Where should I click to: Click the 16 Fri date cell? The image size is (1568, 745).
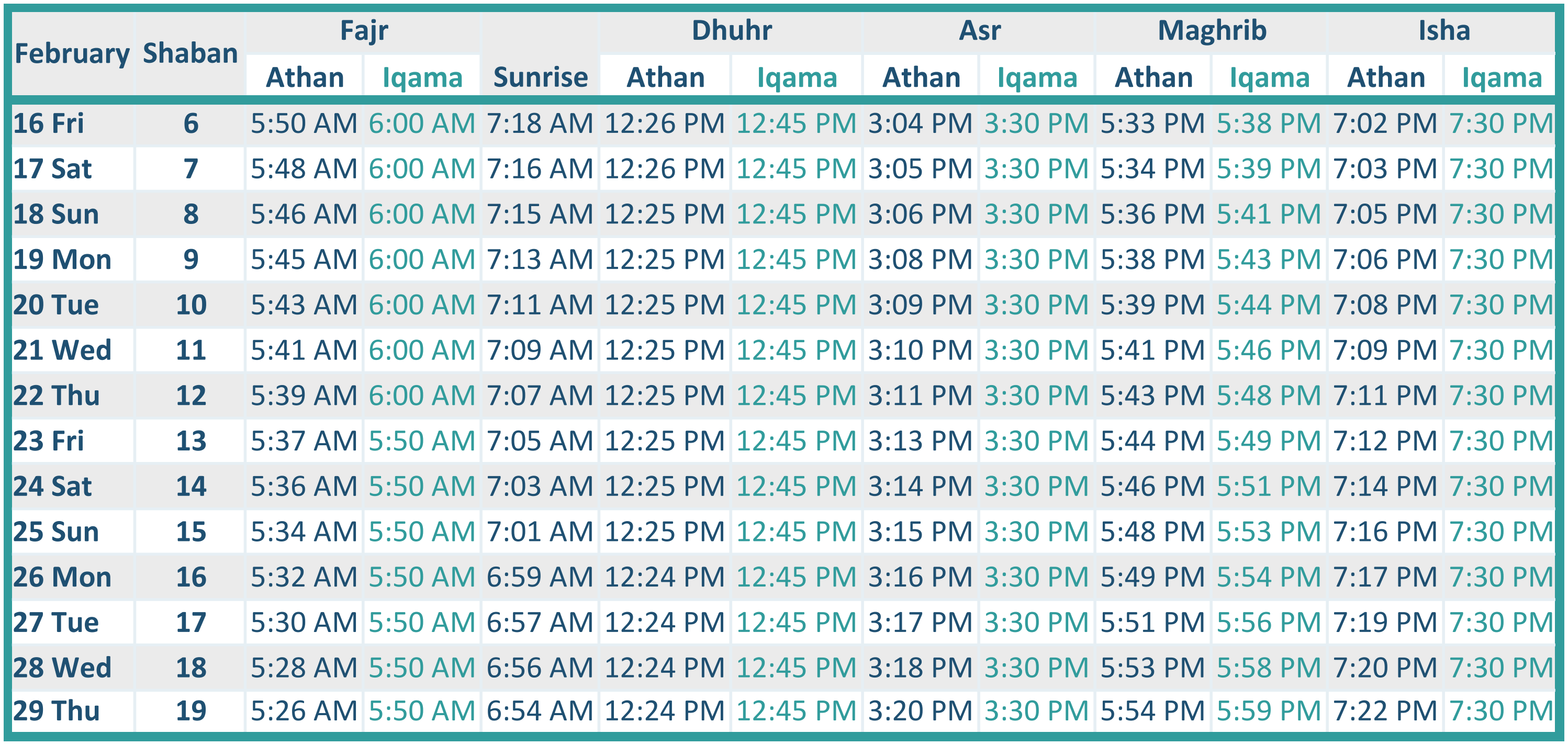coord(49,123)
